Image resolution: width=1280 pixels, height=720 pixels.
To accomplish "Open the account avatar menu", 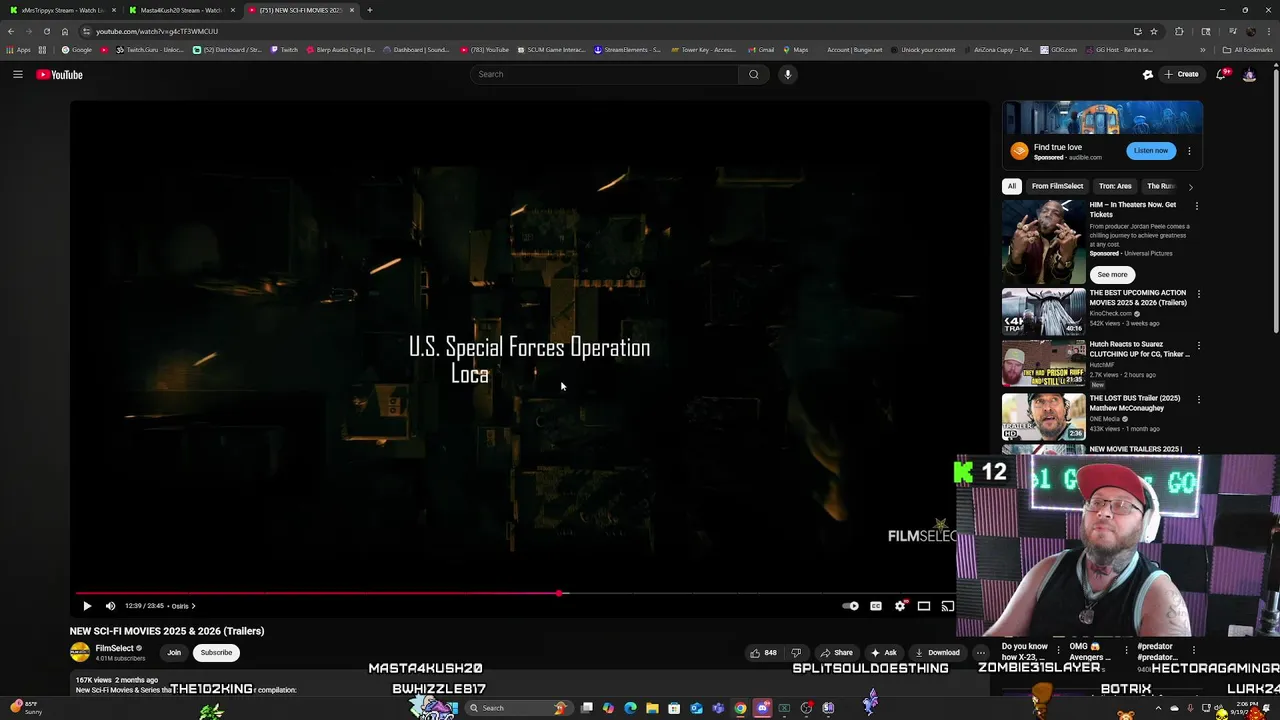I will click(x=1249, y=74).
